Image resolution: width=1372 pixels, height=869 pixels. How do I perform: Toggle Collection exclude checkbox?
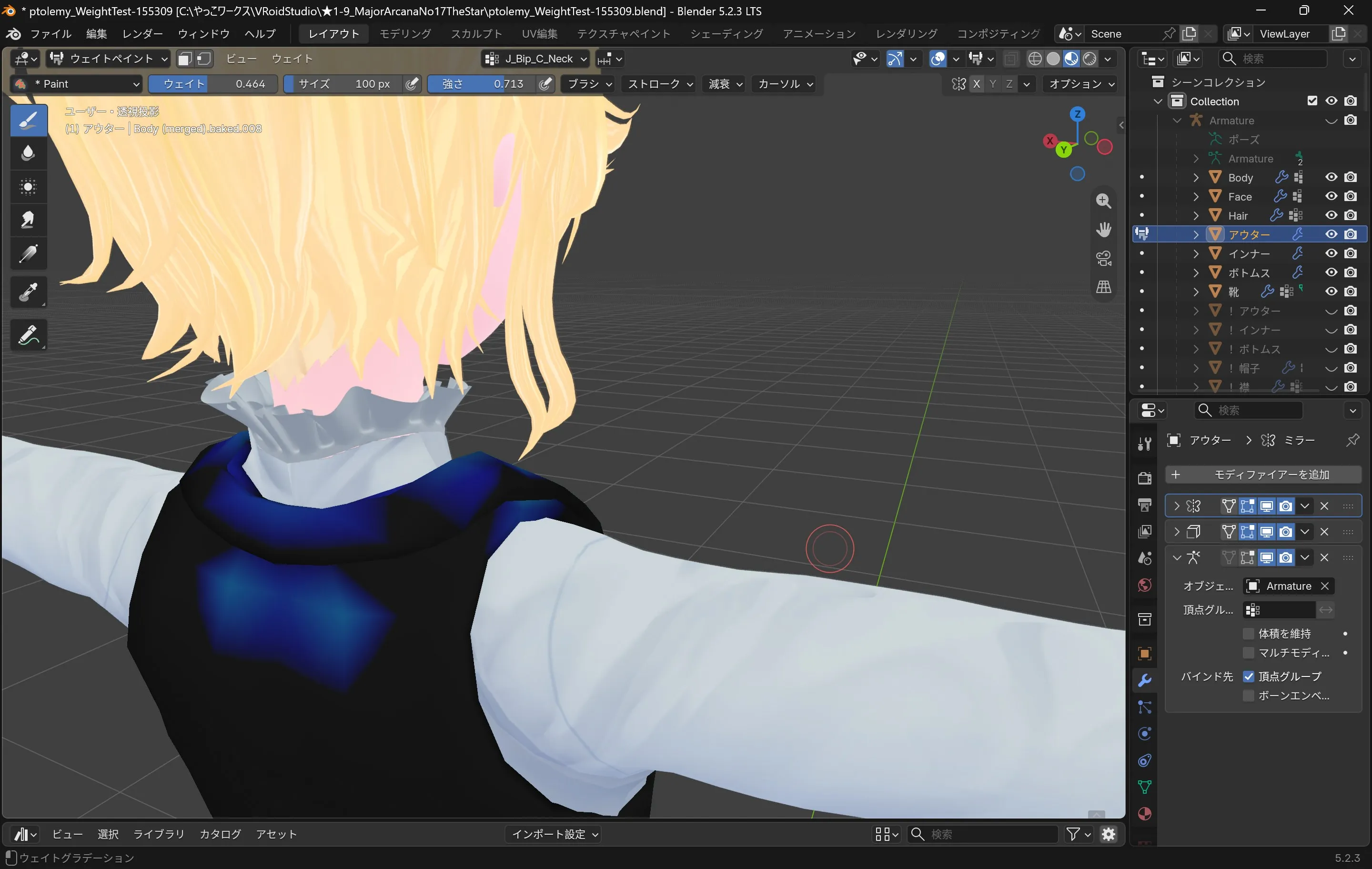click(1312, 101)
